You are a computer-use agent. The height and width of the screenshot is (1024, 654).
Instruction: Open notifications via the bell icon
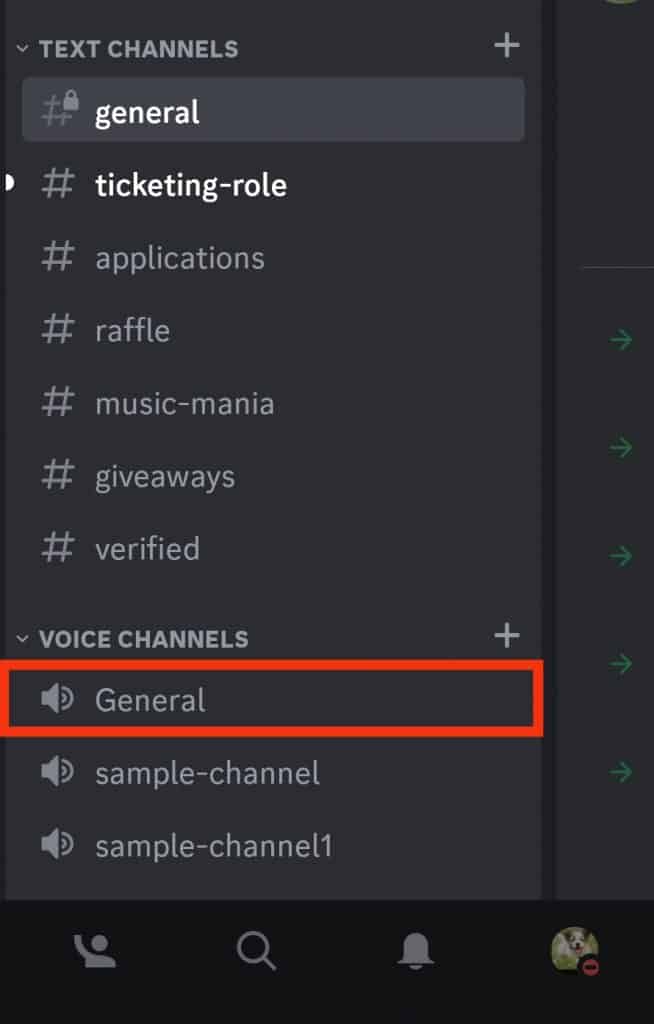[417, 951]
